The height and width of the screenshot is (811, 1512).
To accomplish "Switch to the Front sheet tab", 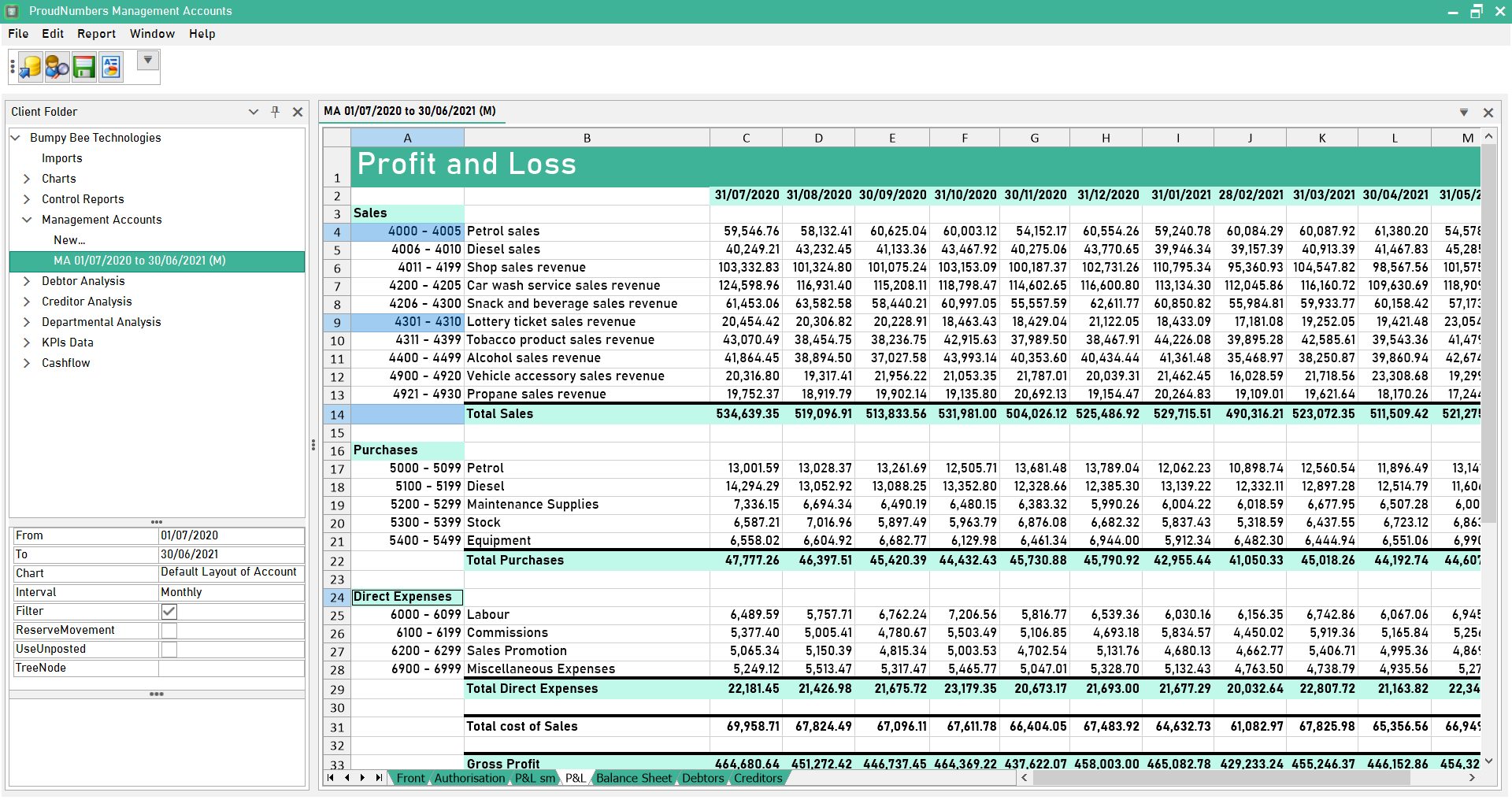I will coord(410,778).
